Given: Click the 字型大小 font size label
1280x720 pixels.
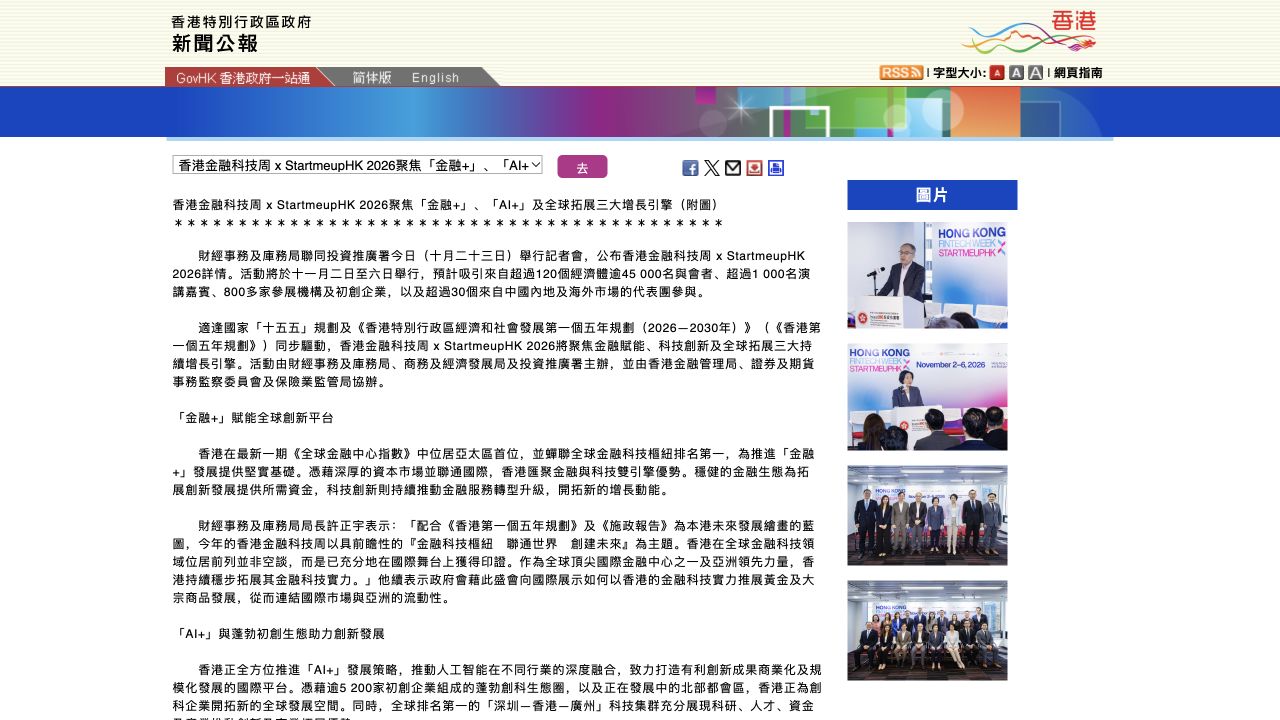Looking at the screenshot, I should pyautogui.click(x=959, y=73).
